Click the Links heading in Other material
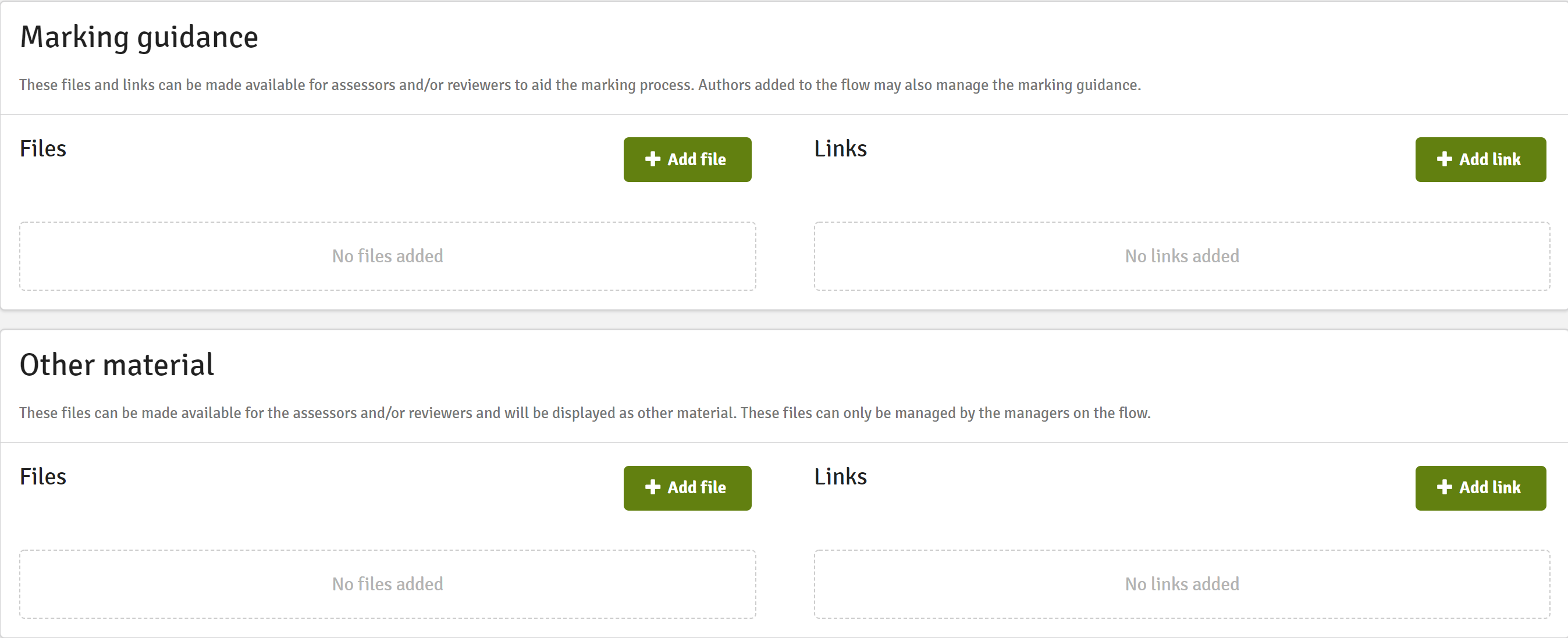The height and width of the screenshot is (638, 1568). click(841, 476)
